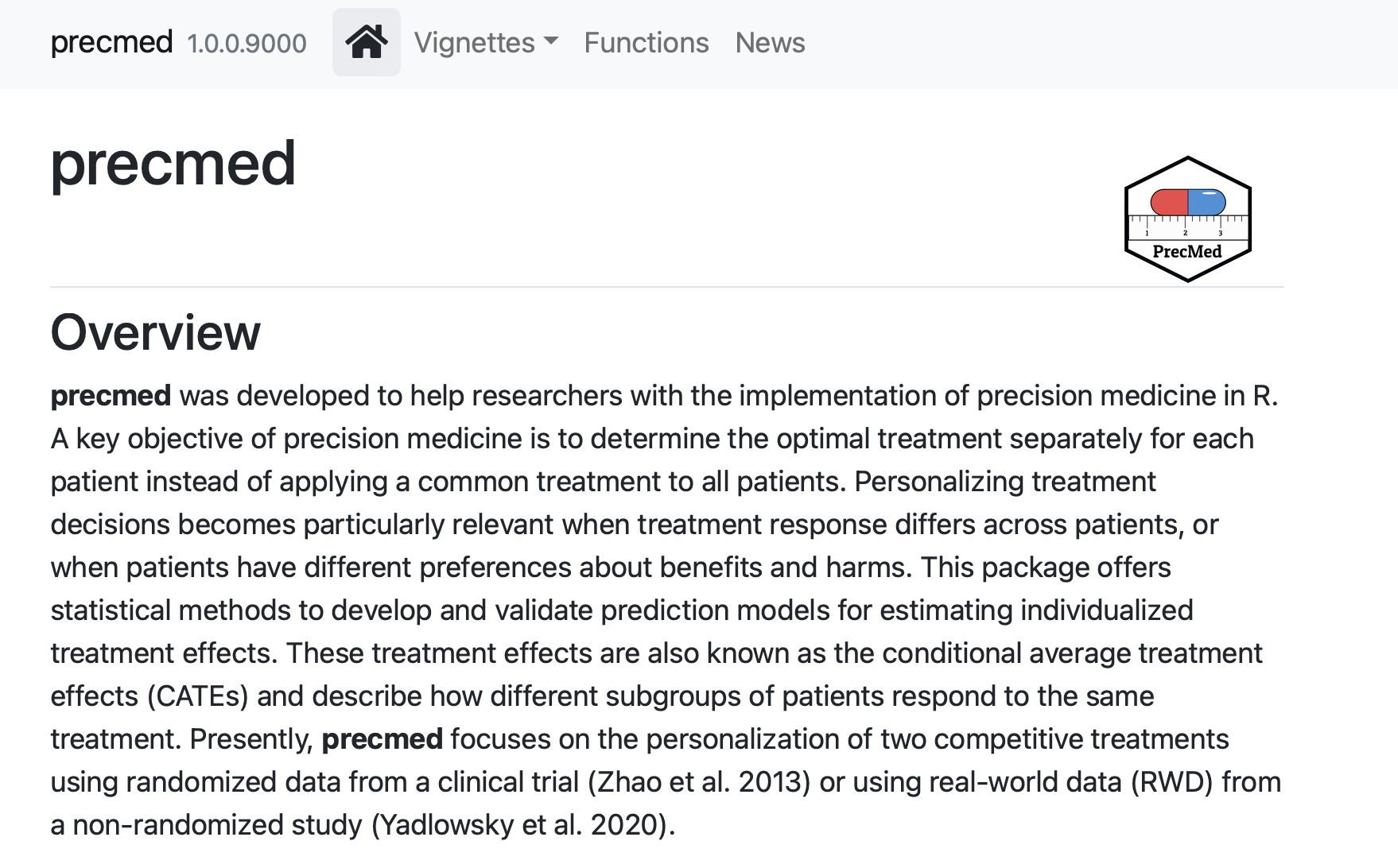Open the Functions reference page
The image size is (1398, 868).
pos(646,43)
